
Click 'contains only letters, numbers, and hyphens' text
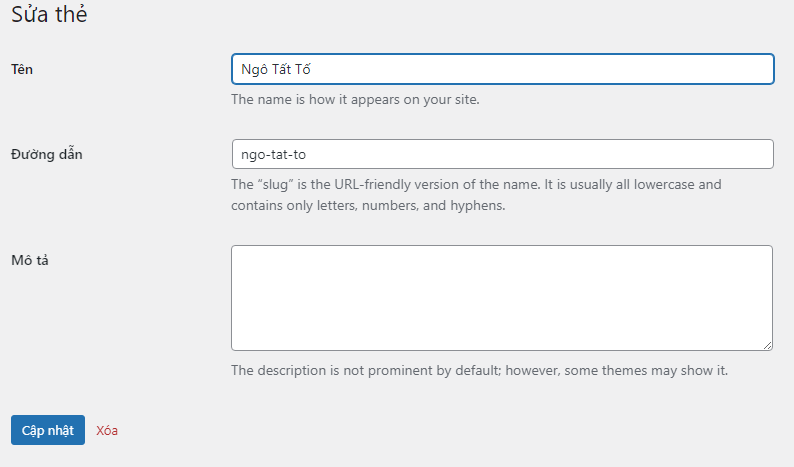pos(368,206)
